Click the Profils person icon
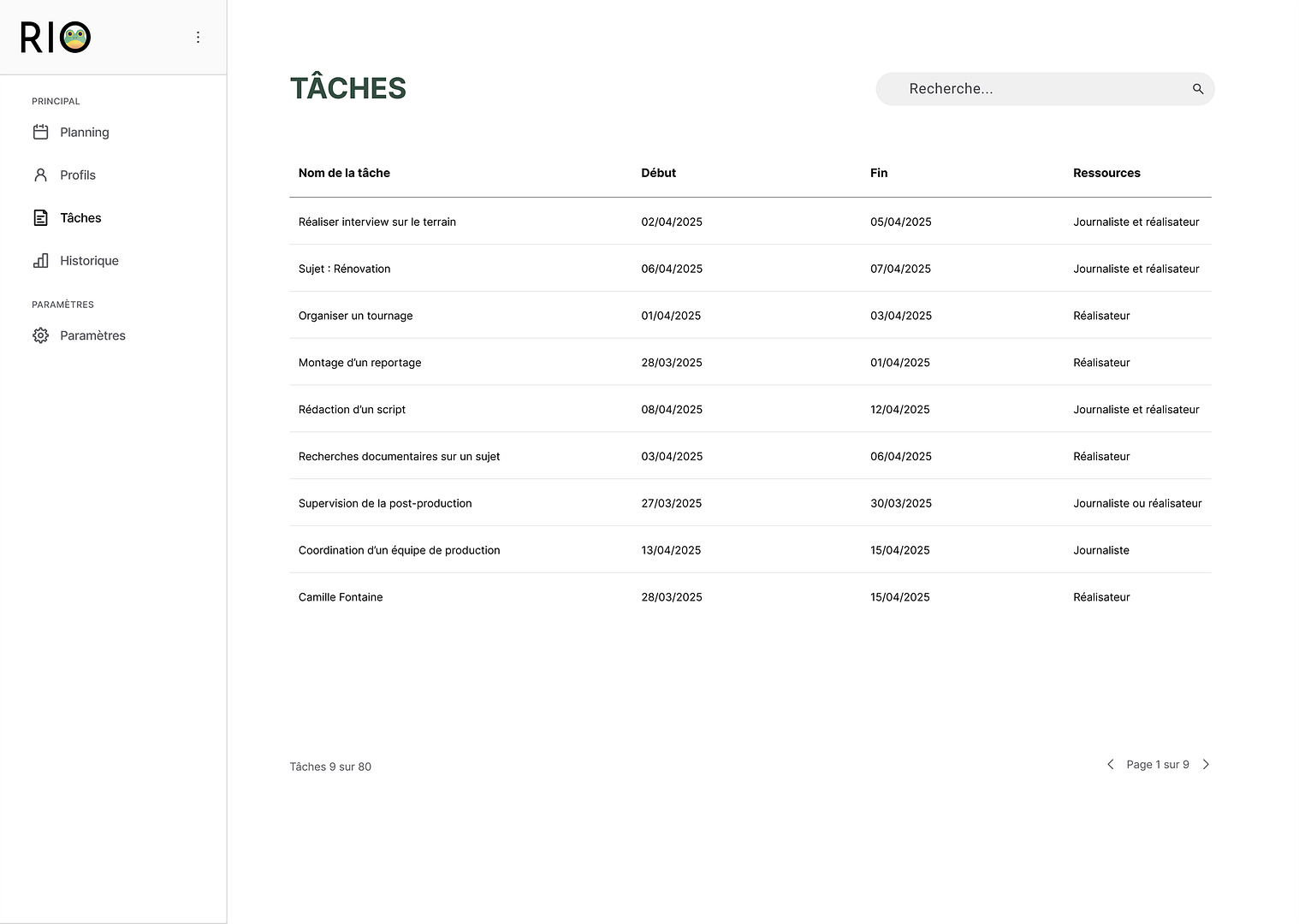Image resolution: width=1299 pixels, height=924 pixels. [x=40, y=175]
